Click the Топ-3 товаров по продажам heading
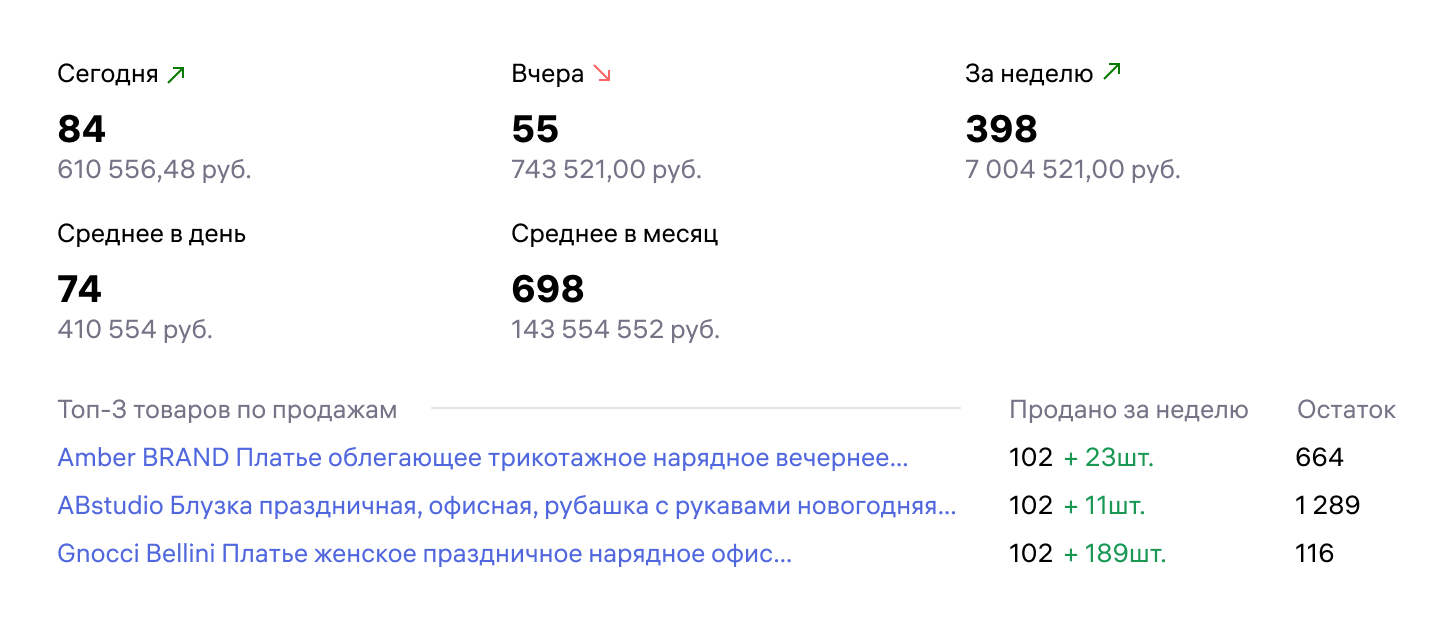The height and width of the screenshot is (624, 1443). (x=227, y=410)
